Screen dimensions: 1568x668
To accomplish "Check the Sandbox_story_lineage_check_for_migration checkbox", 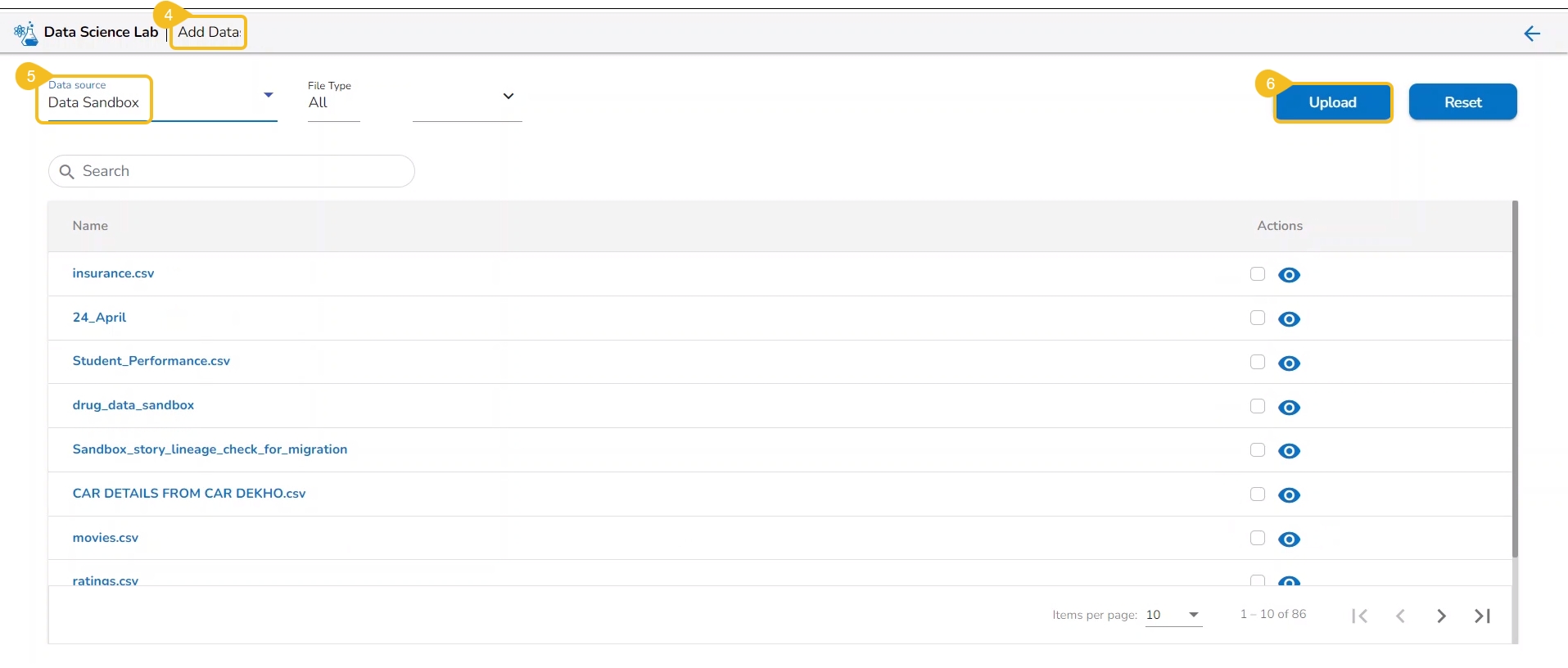I will [1258, 449].
